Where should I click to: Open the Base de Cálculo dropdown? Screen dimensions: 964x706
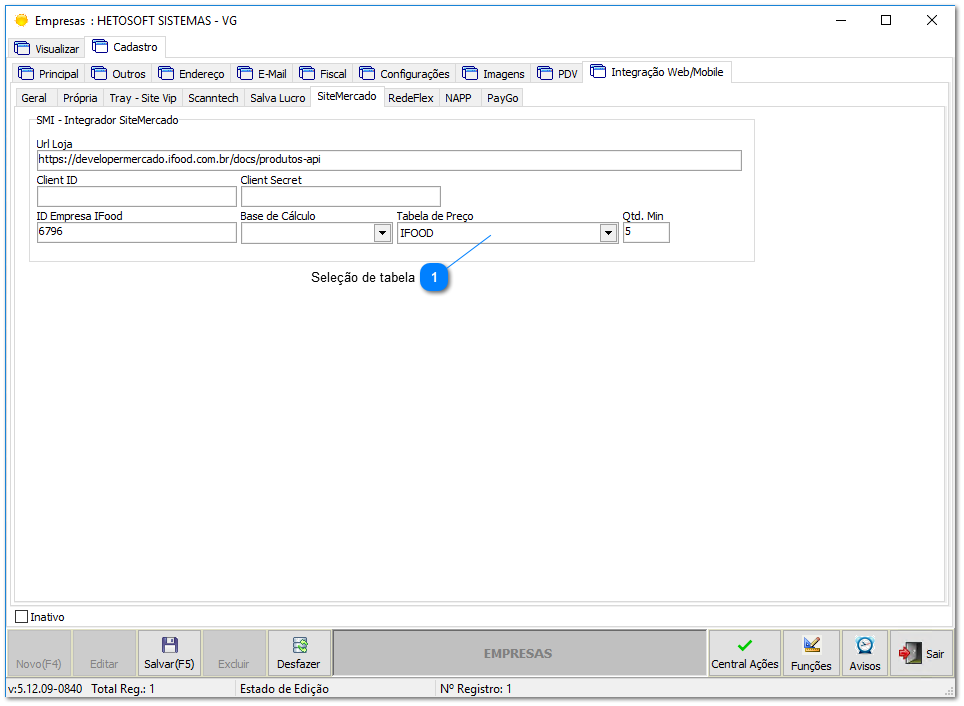click(x=381, y=232)
